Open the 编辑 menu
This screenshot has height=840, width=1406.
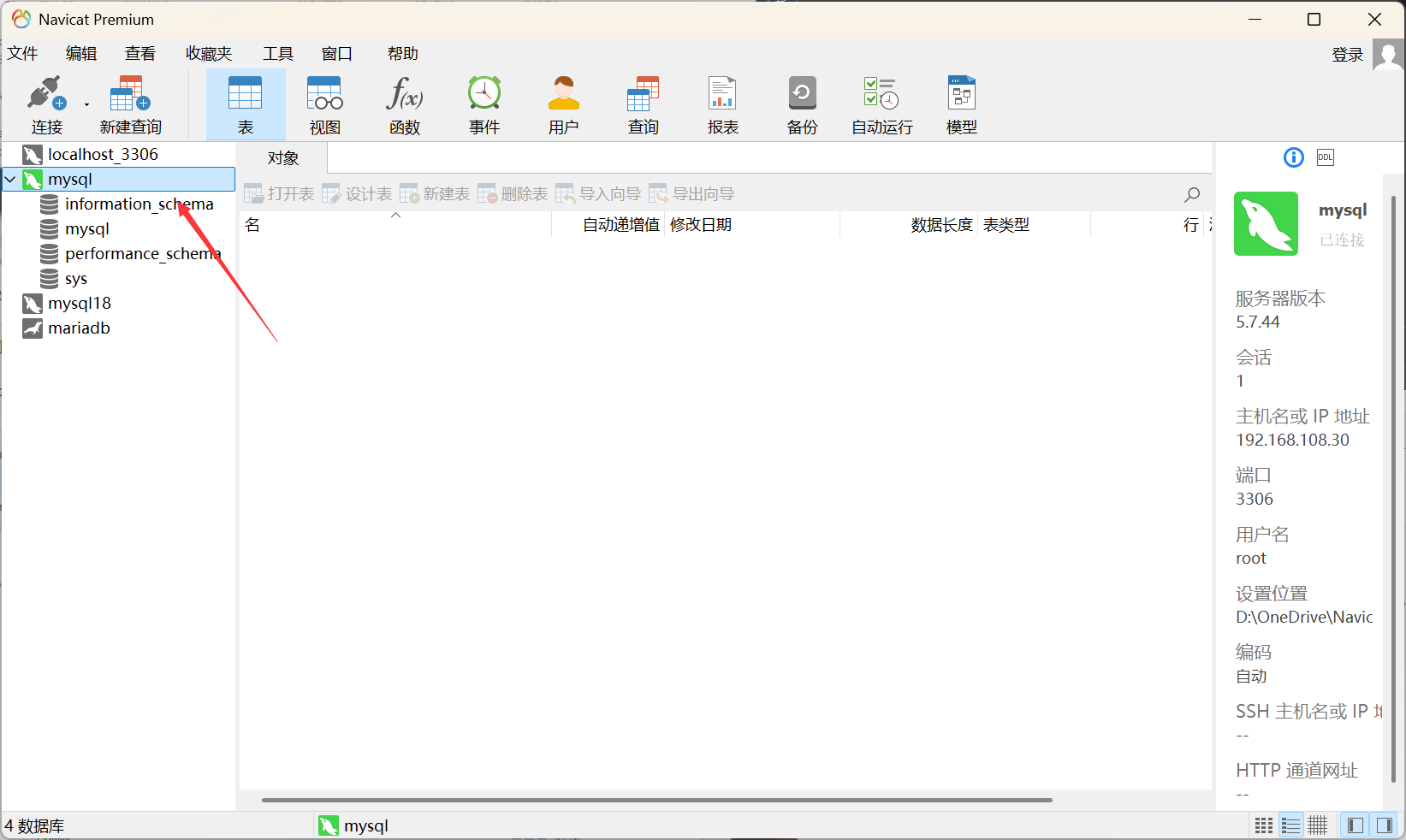click(81, 53)
